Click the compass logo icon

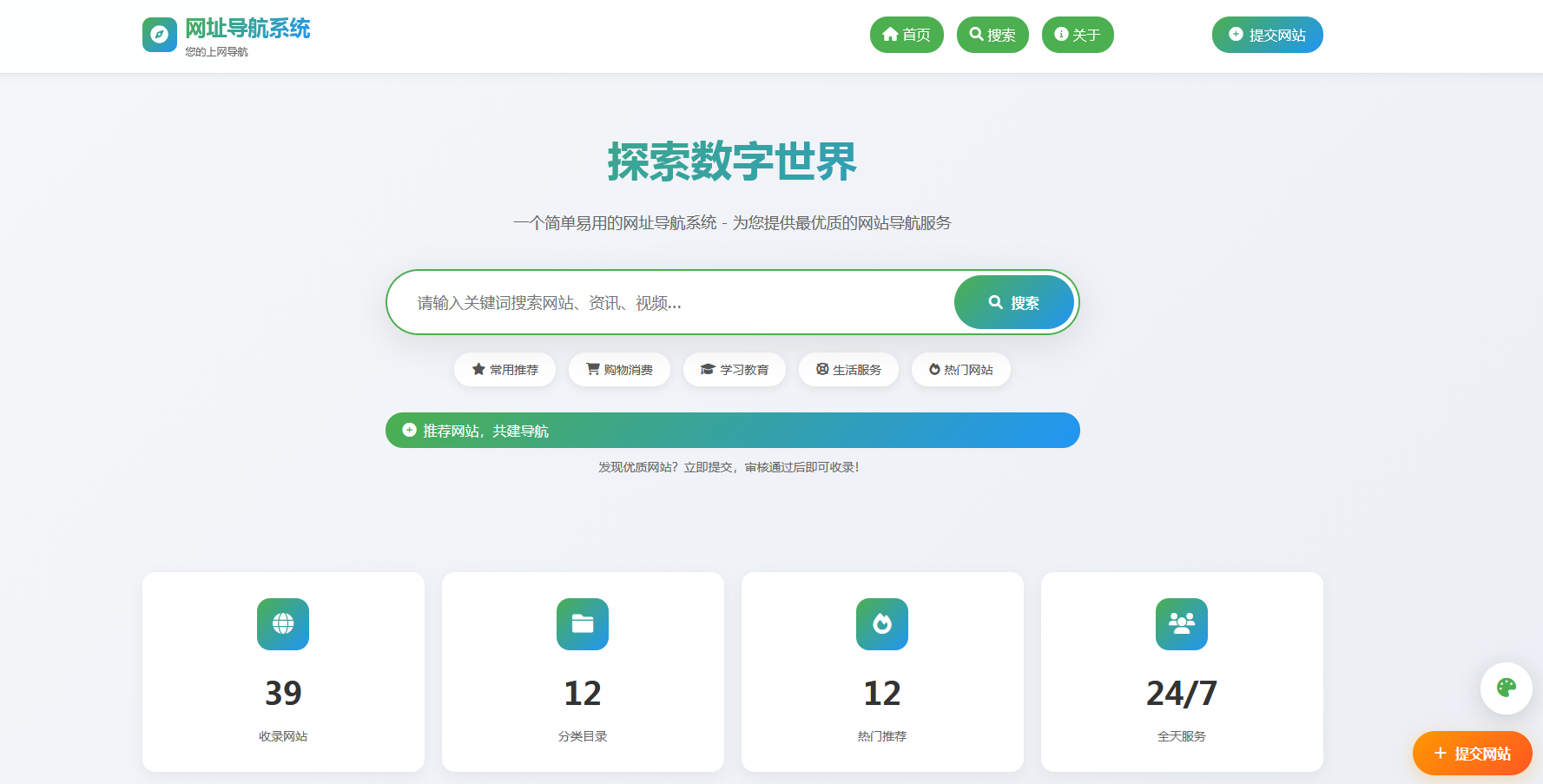160,35
